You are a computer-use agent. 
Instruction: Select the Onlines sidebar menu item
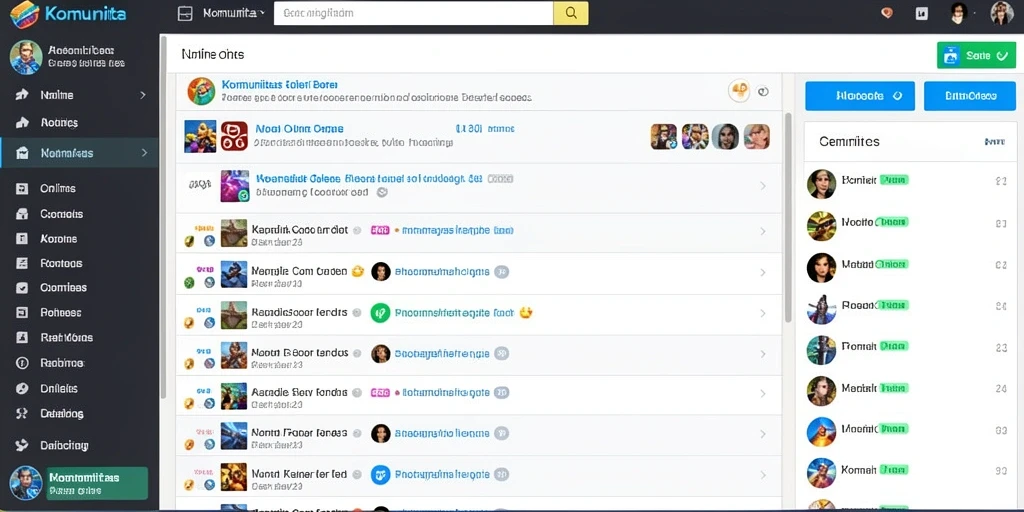tap(79, 188)
